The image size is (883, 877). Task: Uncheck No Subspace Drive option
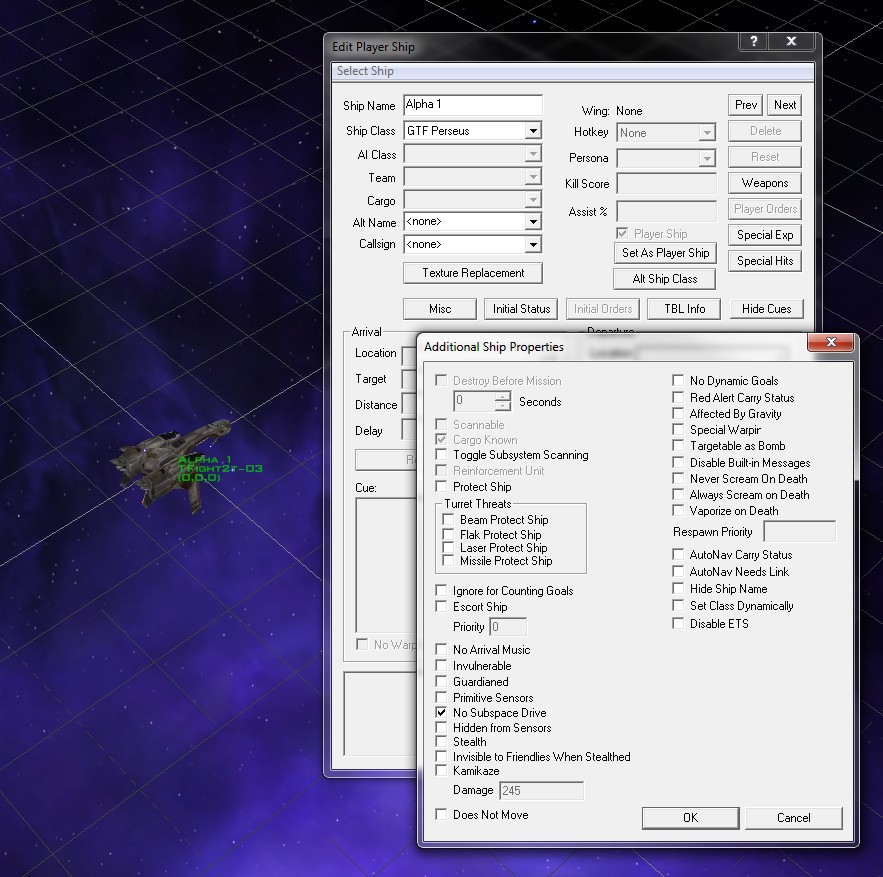pyautogui.click(x=442, y=713)
